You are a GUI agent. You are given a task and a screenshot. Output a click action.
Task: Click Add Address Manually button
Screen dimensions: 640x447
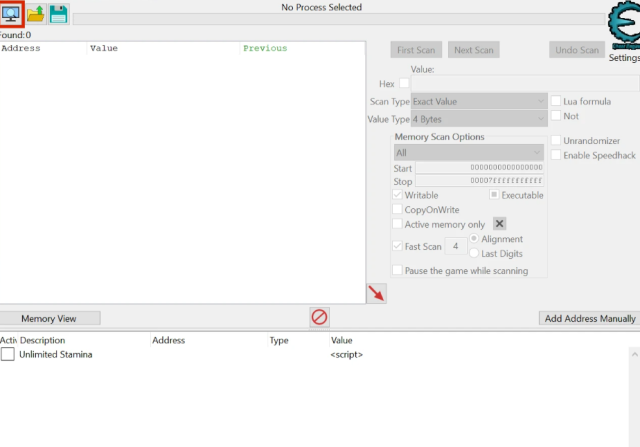[589, 318]
